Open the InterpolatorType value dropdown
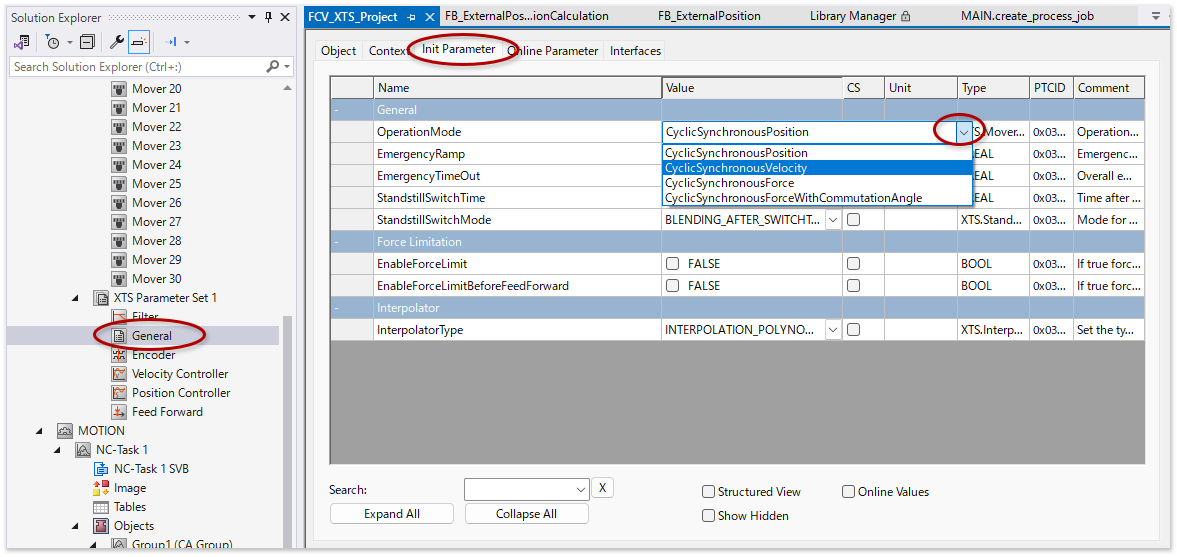 (832, 330)
